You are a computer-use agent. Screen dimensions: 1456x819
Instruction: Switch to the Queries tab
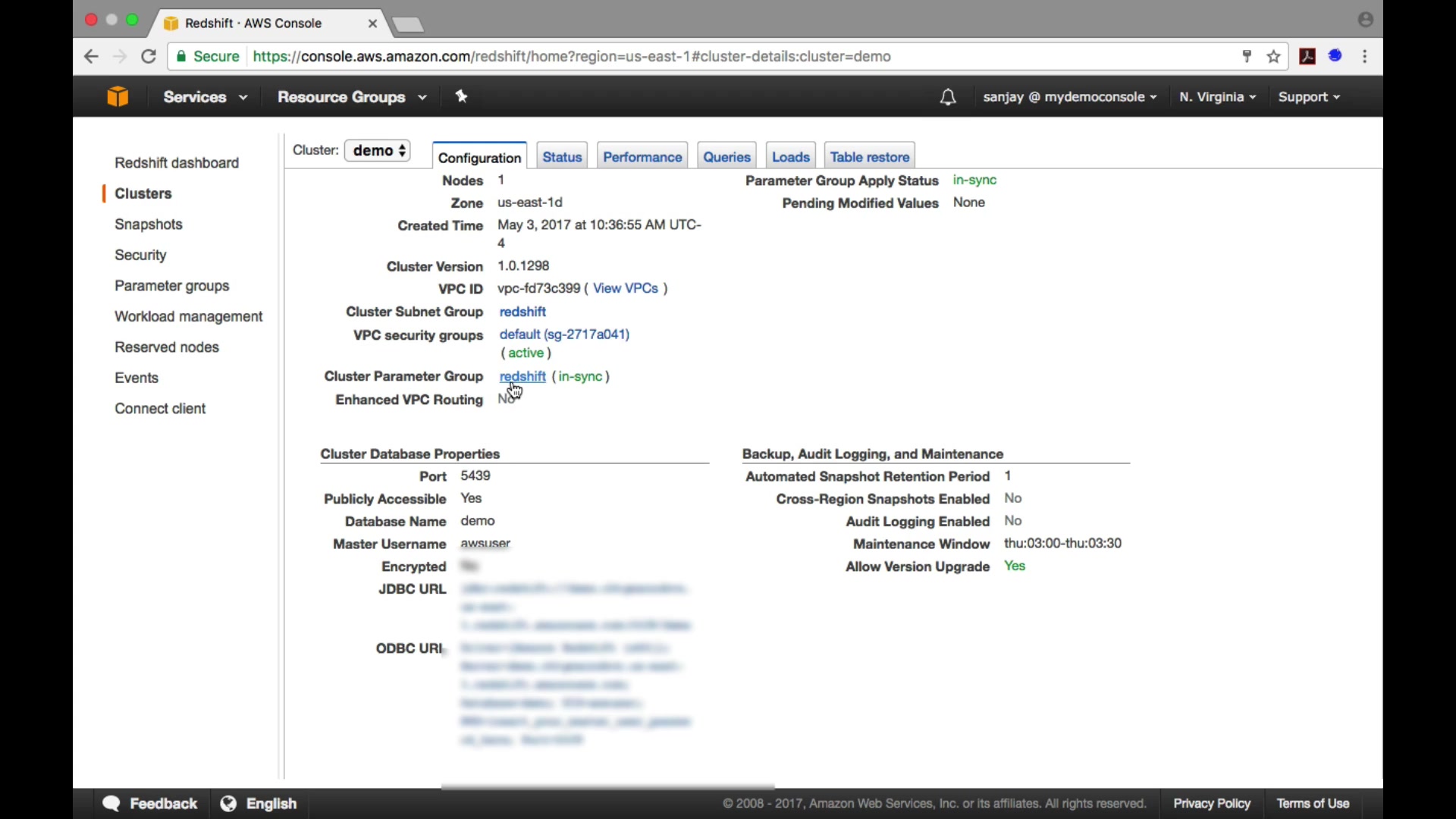[726, 157]
